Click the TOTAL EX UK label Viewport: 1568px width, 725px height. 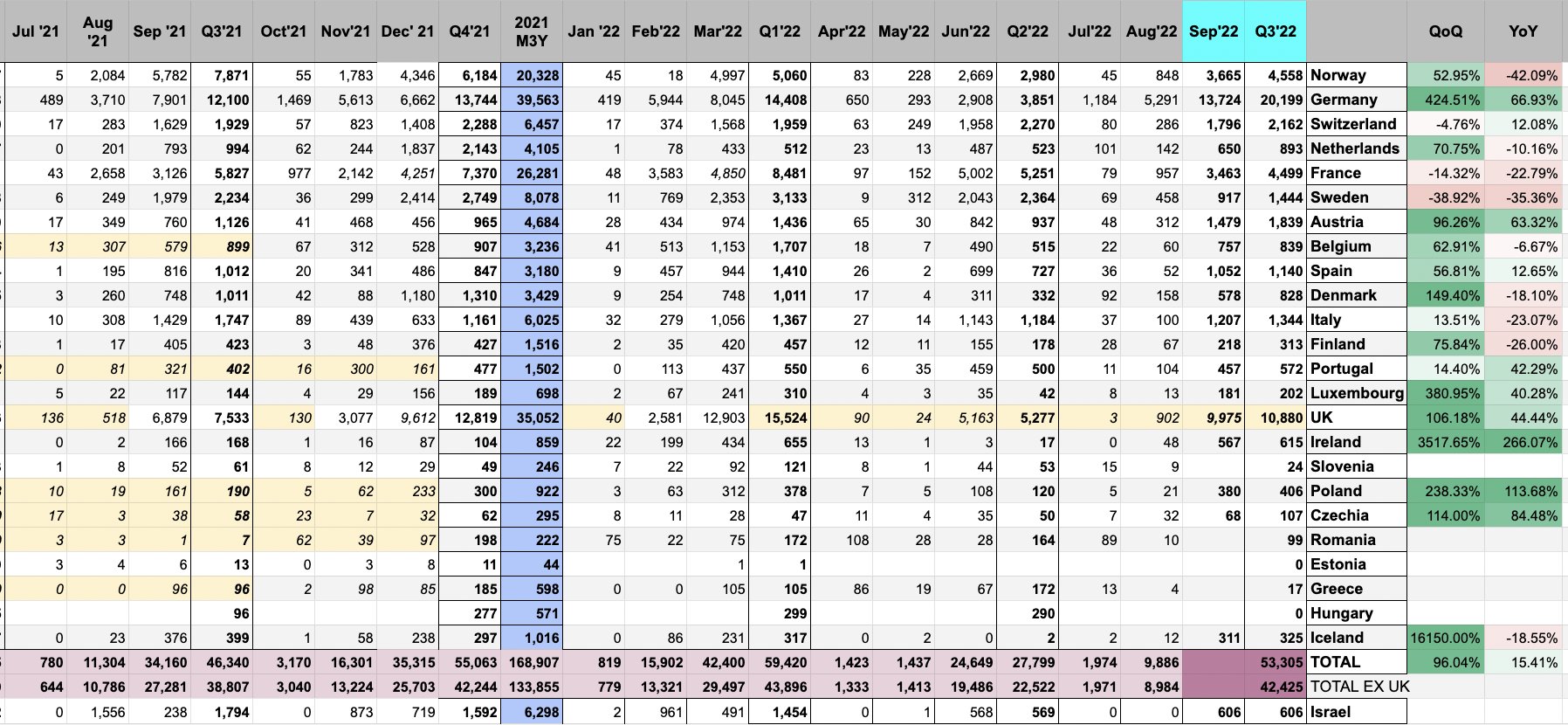click(x=1360, y=687)
